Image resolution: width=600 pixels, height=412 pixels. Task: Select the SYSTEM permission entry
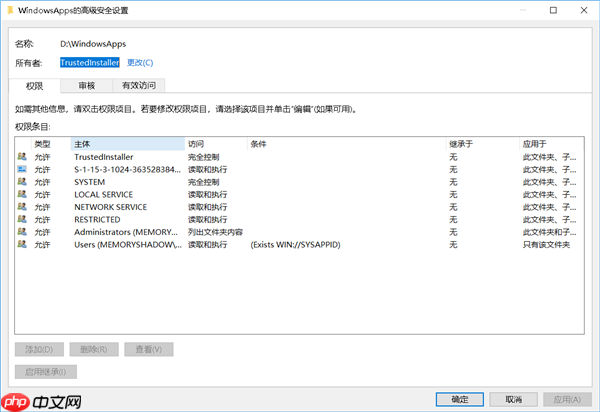tap(299, 182)
